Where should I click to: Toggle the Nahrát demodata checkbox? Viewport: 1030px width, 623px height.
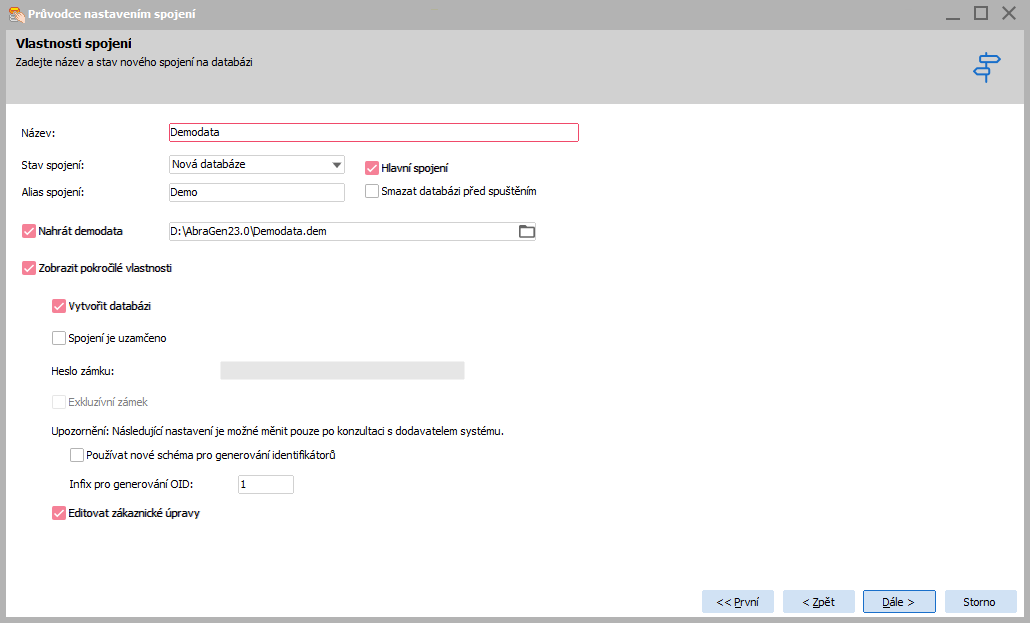point(28,231)
